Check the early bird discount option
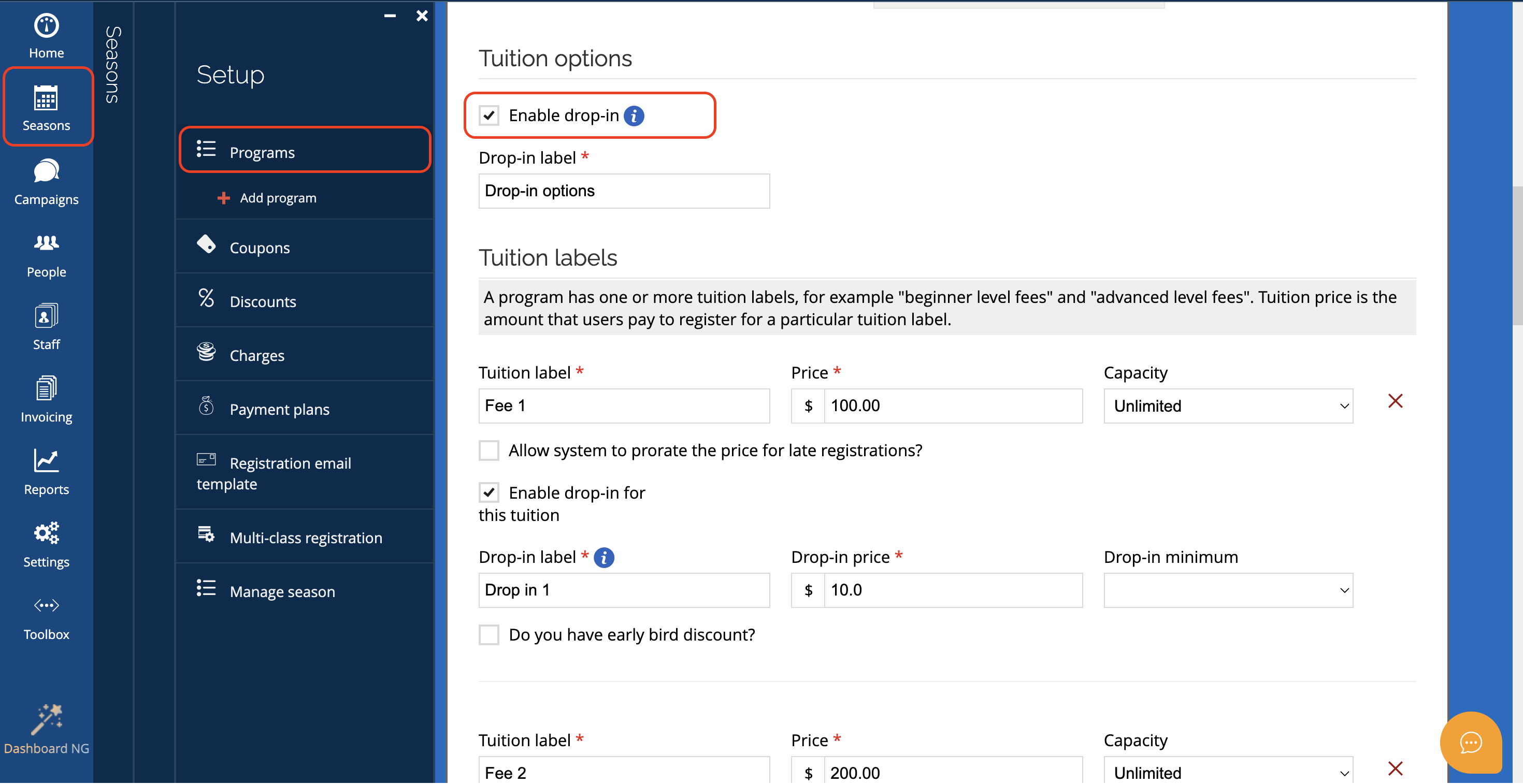This screenshot has width=1523, height=784. pyautogui.click(x=489, y=635)
